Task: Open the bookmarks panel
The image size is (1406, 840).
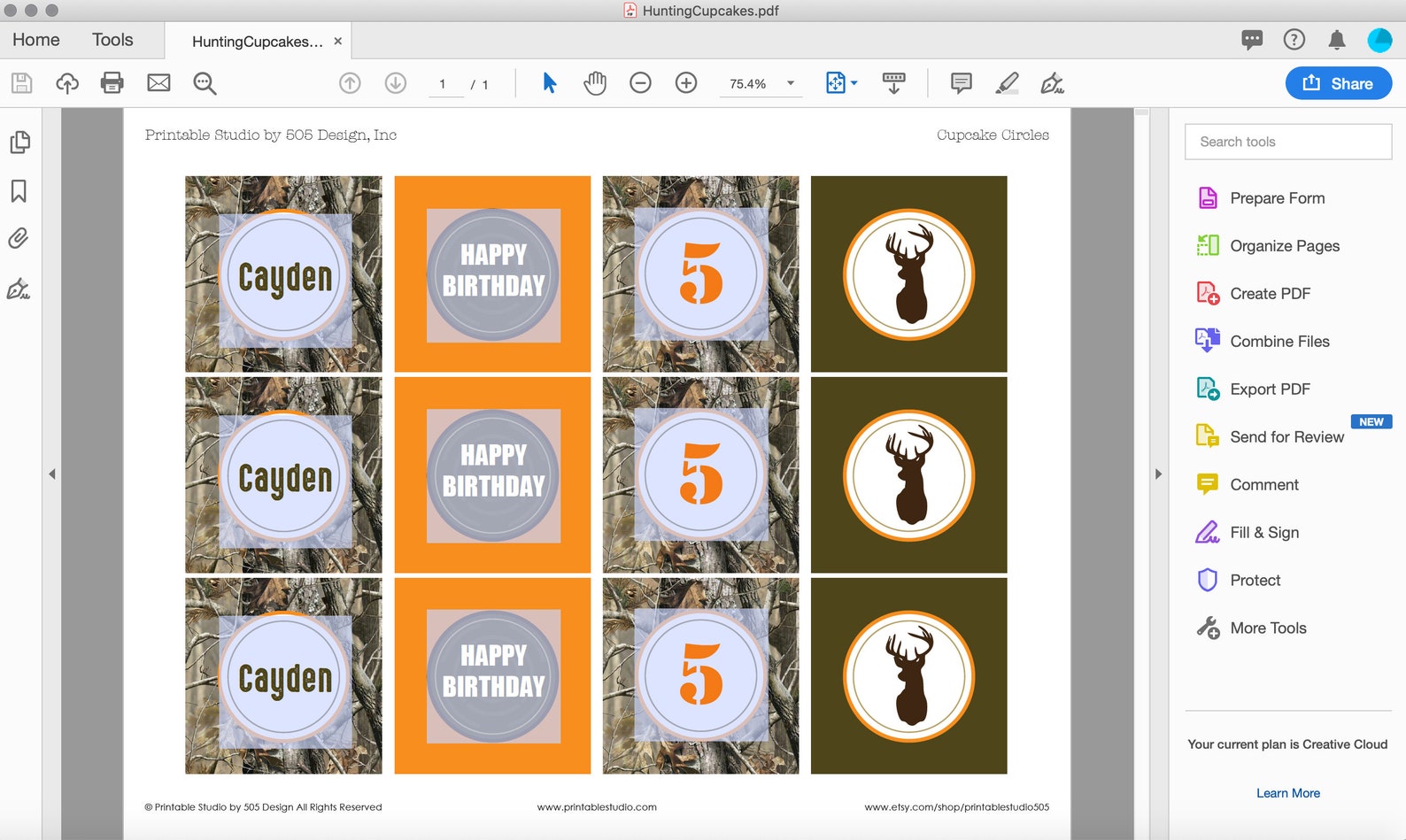Action: point(19,190)
